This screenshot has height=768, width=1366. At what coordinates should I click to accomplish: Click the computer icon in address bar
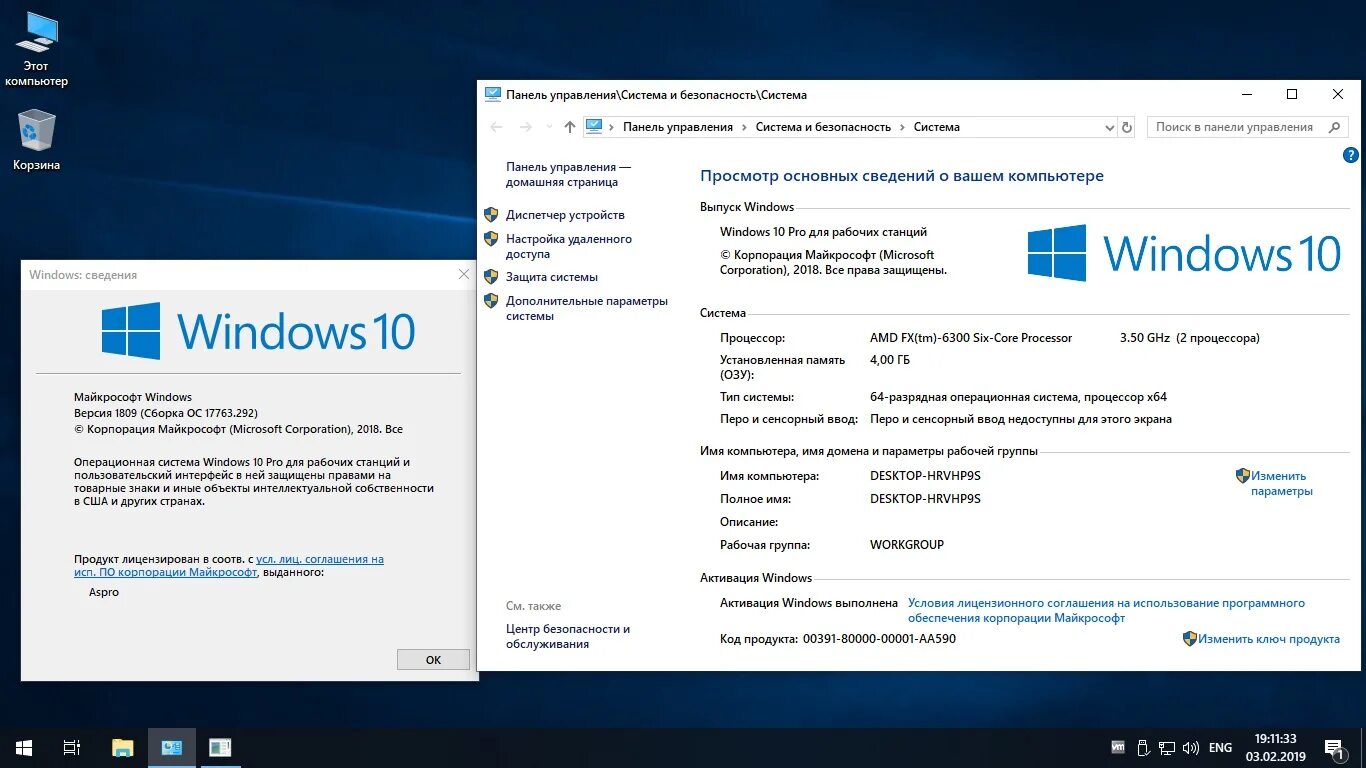click(595, 126)
